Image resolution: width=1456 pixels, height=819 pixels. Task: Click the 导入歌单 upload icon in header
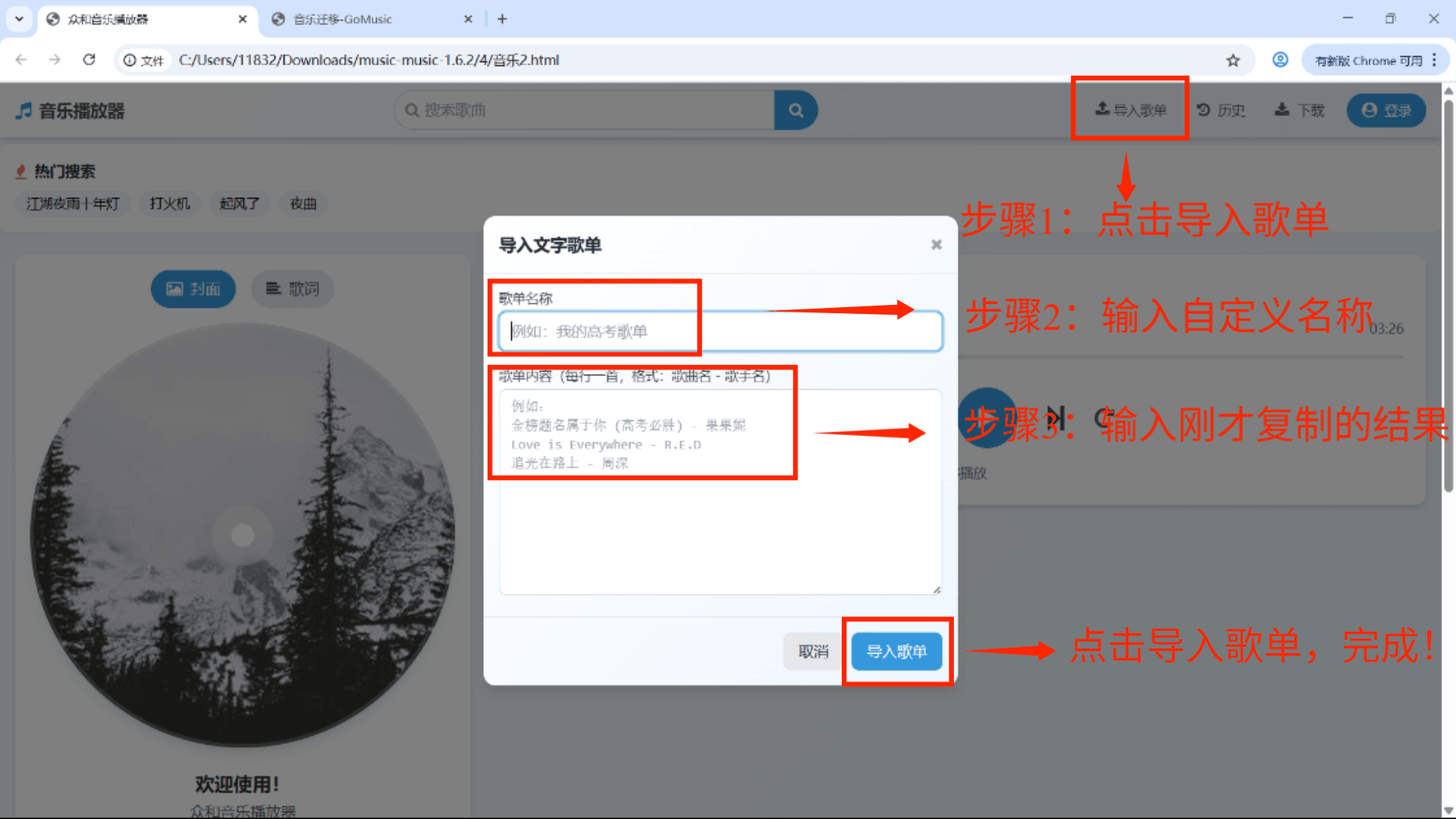point(1103,109)
